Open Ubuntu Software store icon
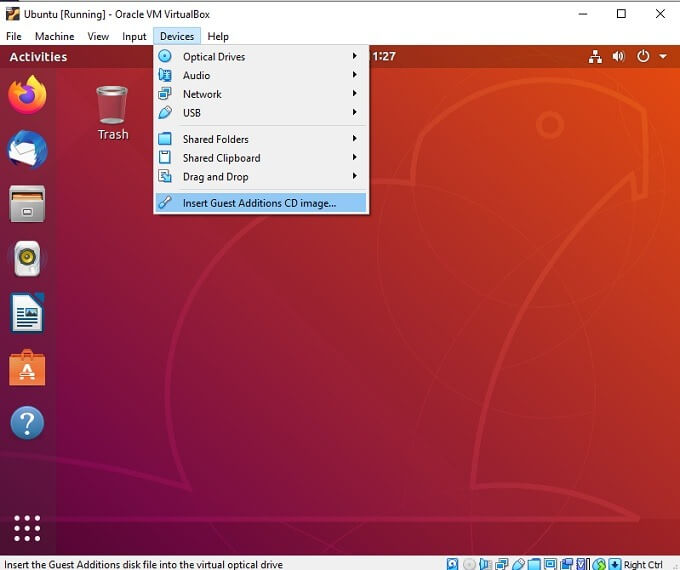Screen dimensions: 680x570 click(x=27, y=368)
